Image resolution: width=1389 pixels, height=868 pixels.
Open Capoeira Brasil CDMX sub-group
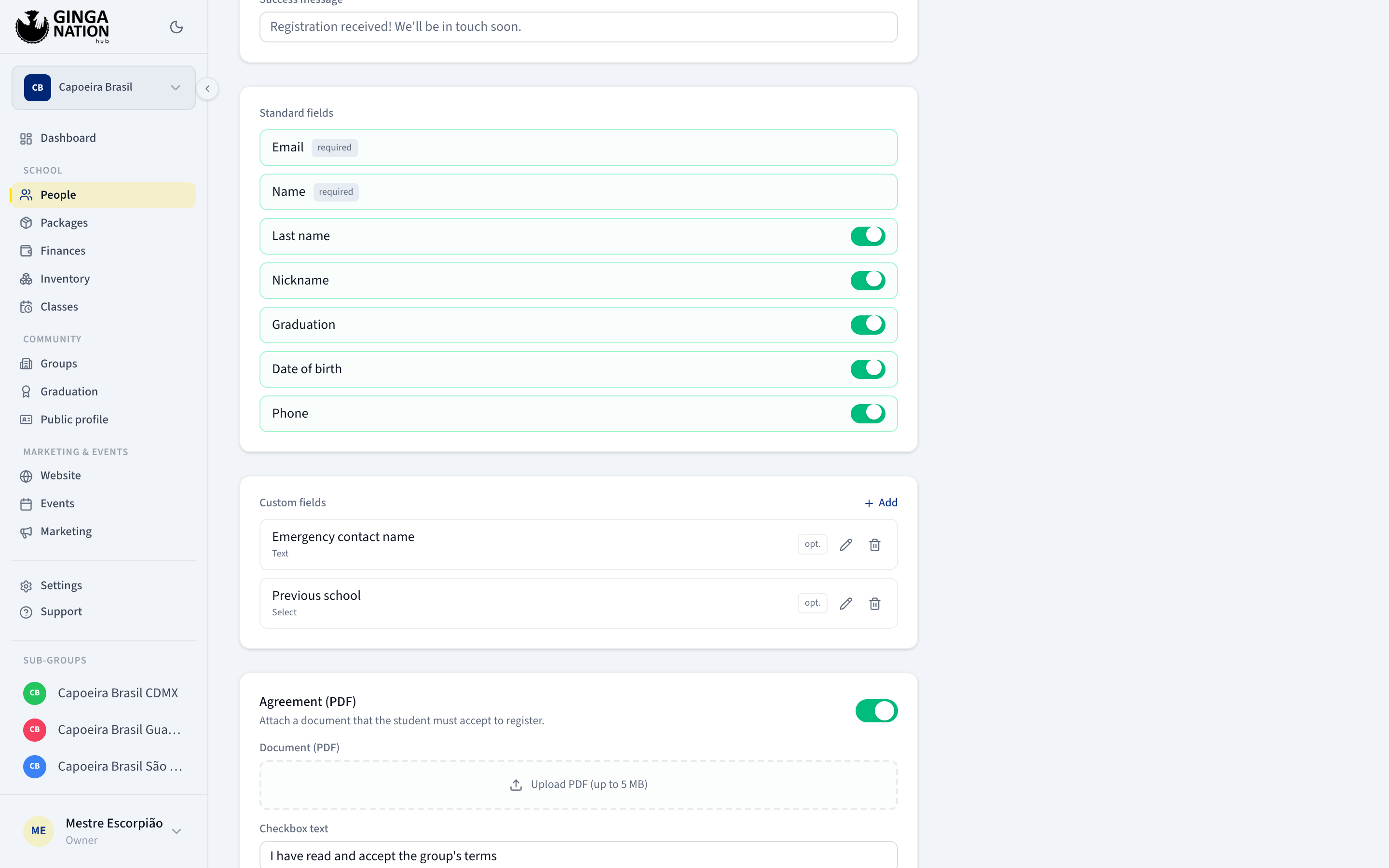coord(103,693)
